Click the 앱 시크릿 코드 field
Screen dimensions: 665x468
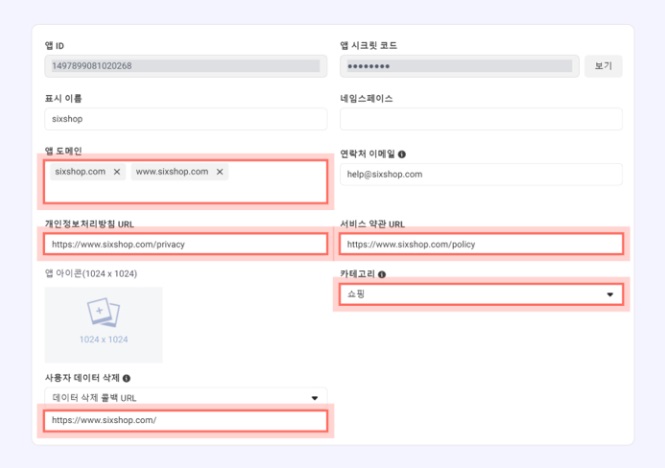click(x=460, y=66)
